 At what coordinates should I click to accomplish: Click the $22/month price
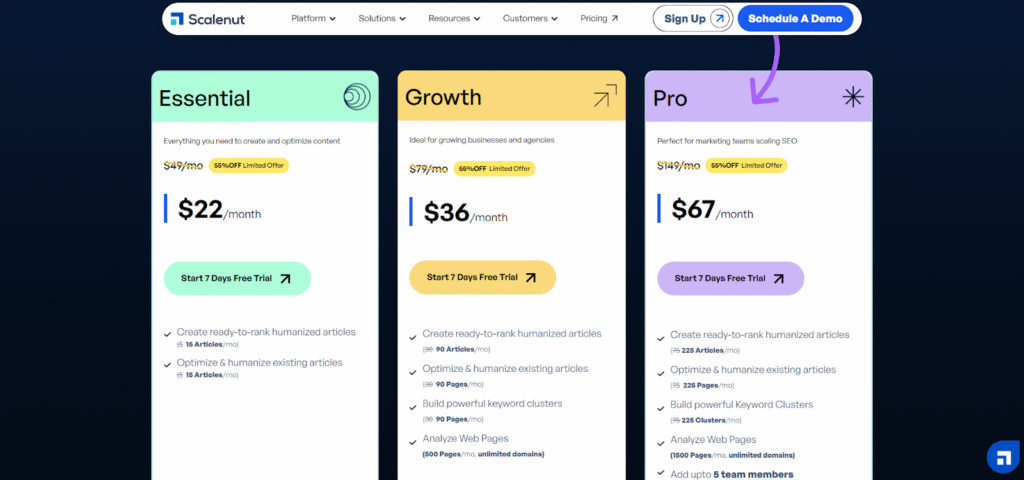(219, 209)
